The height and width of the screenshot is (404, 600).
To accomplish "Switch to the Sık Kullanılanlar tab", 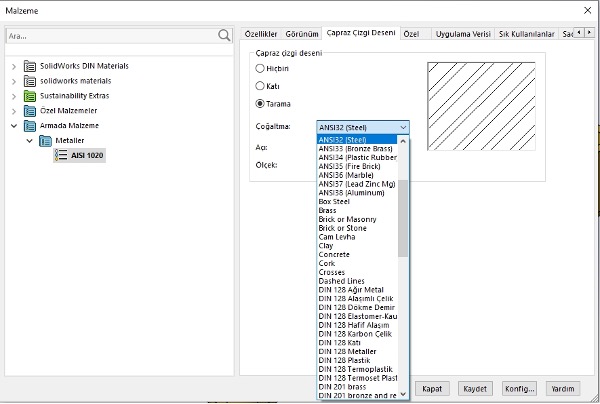I will pyautogui.click(x=527, y=34).
